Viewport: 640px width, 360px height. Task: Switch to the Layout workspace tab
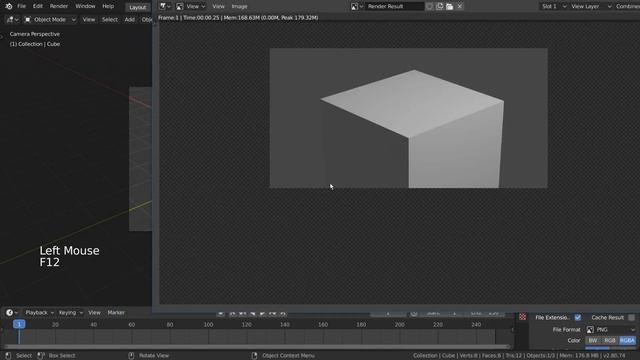pos(138,7)
